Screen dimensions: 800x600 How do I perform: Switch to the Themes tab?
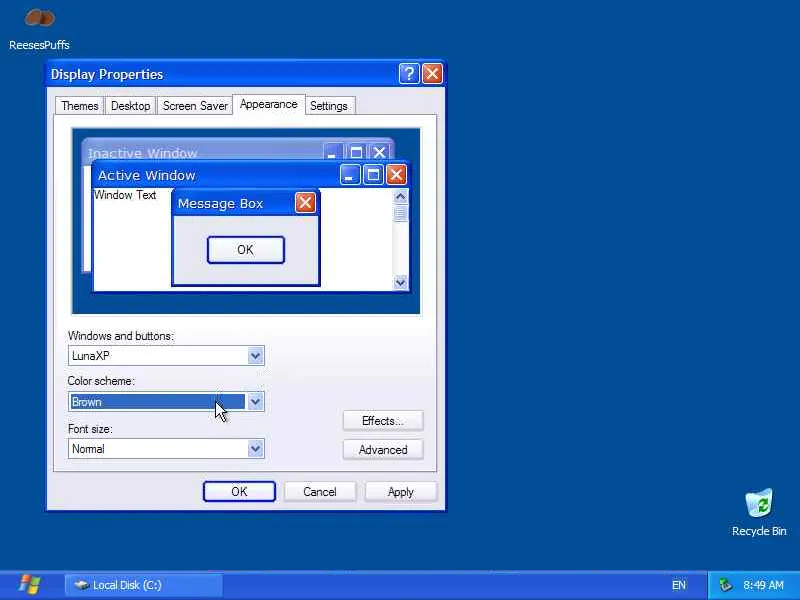coord(80,106)
